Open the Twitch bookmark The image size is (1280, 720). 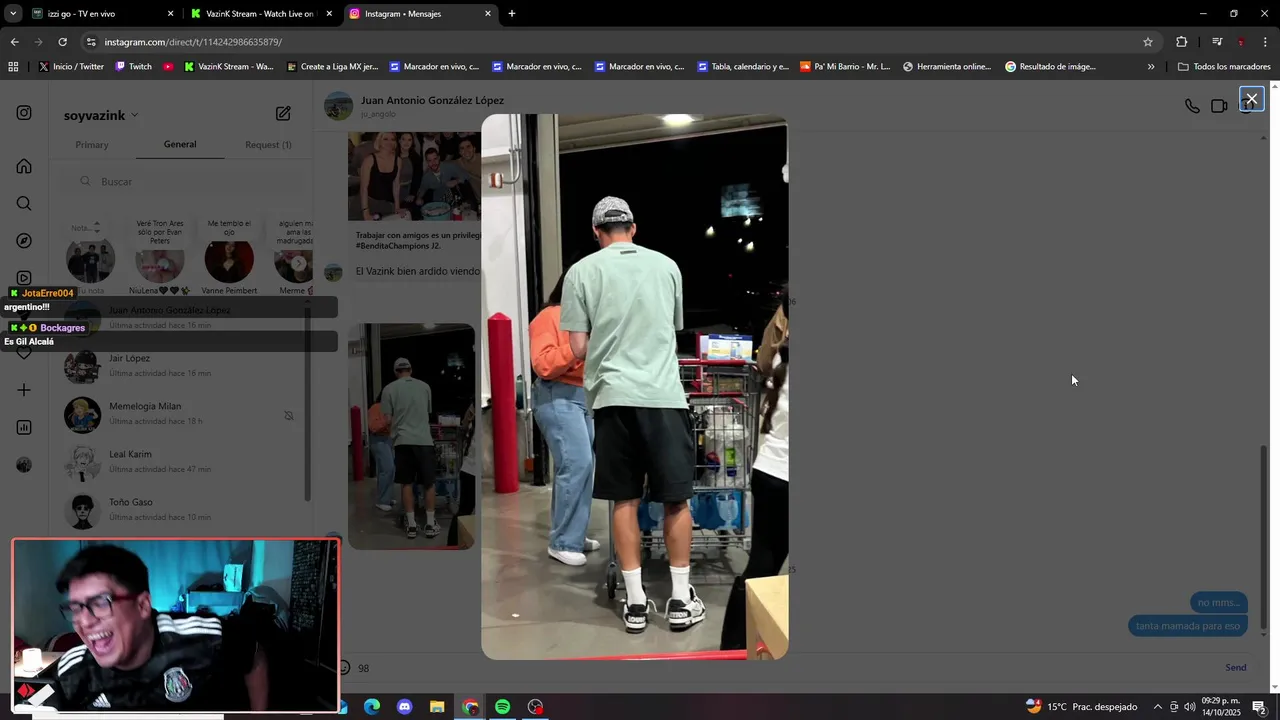[134, 67]
